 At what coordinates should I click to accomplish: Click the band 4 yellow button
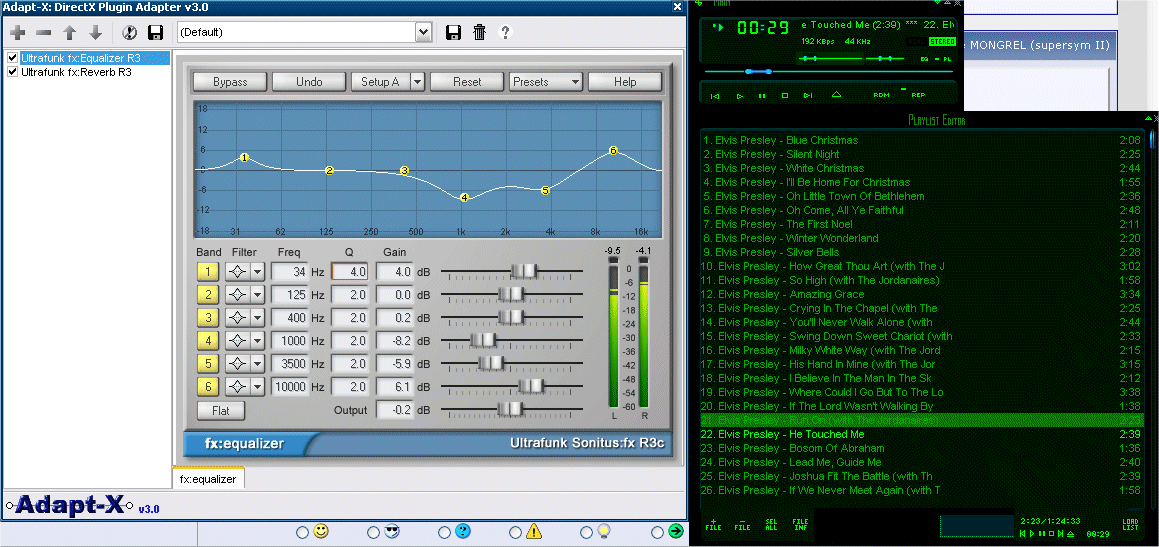(x=208, y=341)
